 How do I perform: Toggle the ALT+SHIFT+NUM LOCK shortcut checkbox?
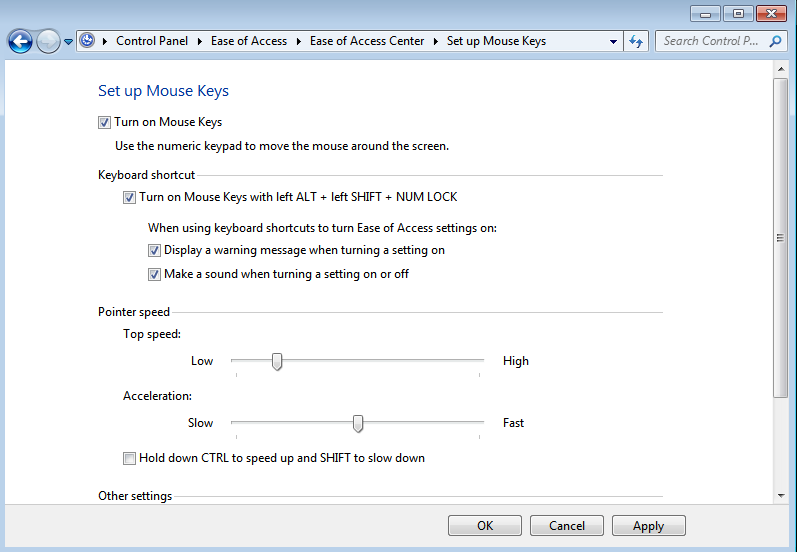coord(129,197)
